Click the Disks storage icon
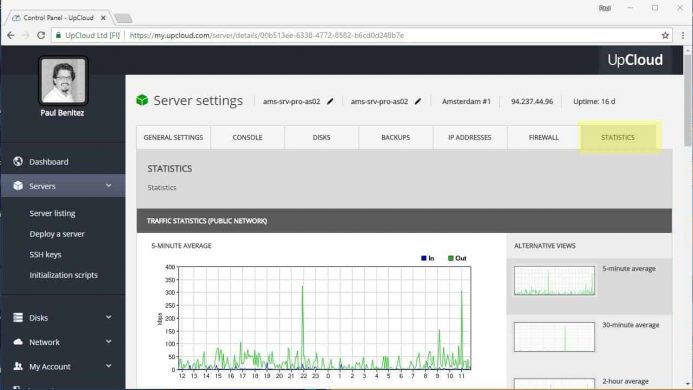Viewport: 693px width, 390px height. click(18, 317)
